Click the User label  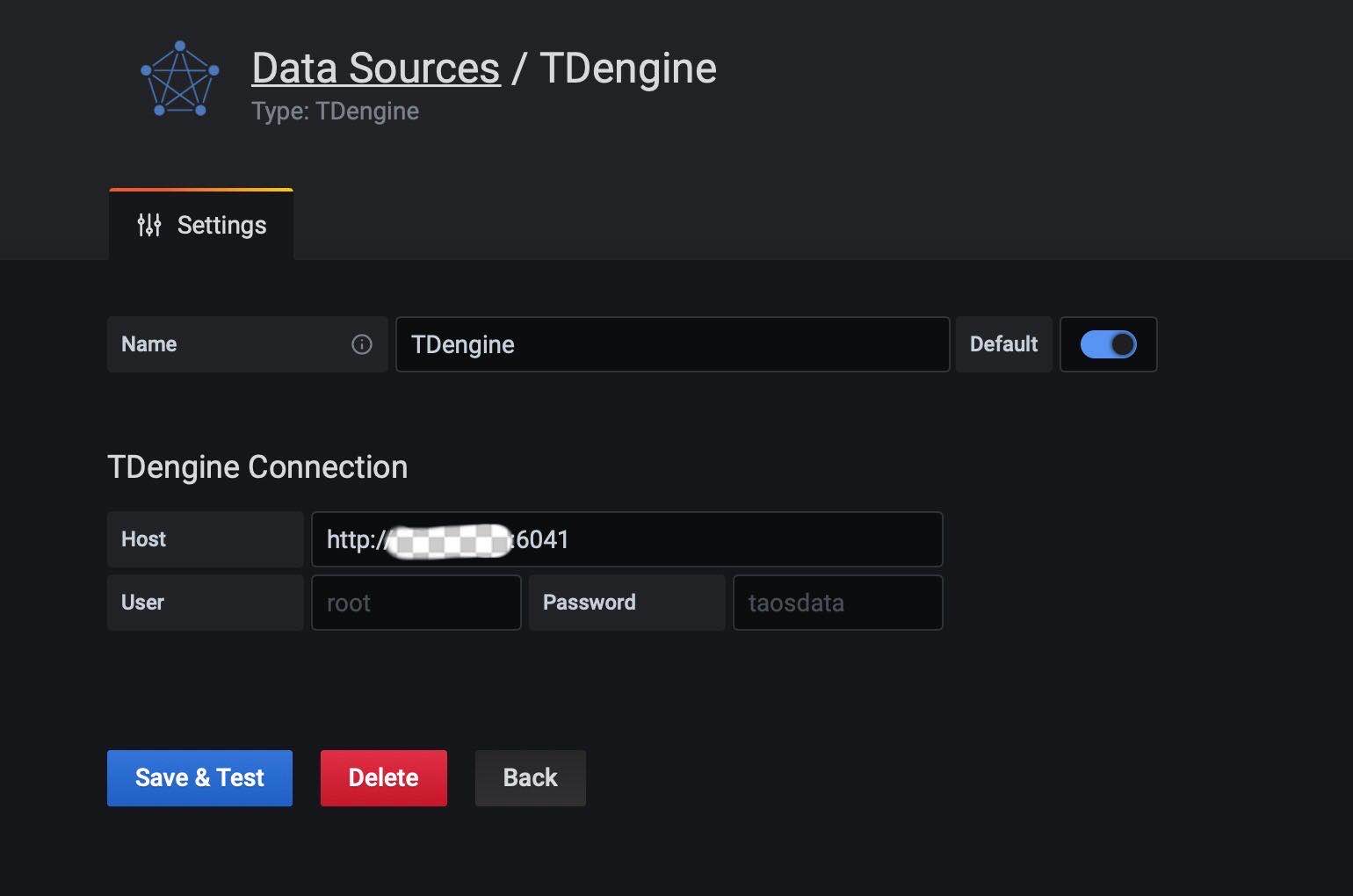pyautogui.click(x=143, y=603)
